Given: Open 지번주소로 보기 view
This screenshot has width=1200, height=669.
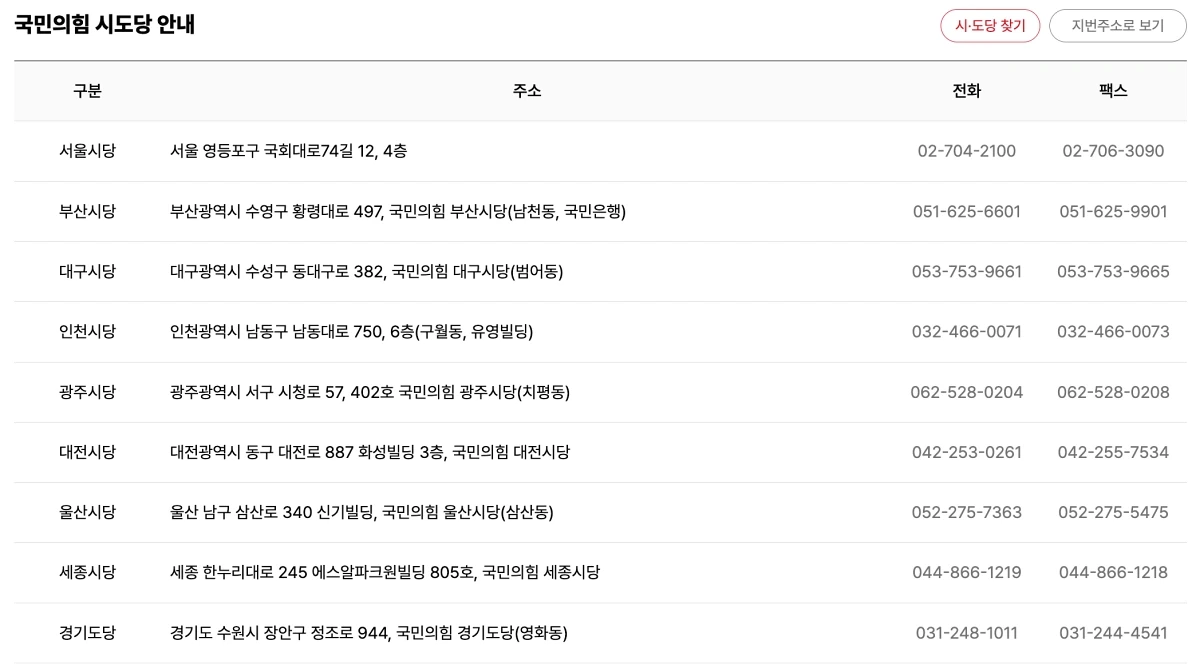Looking at the screenshot, I should click(1113, 26).
